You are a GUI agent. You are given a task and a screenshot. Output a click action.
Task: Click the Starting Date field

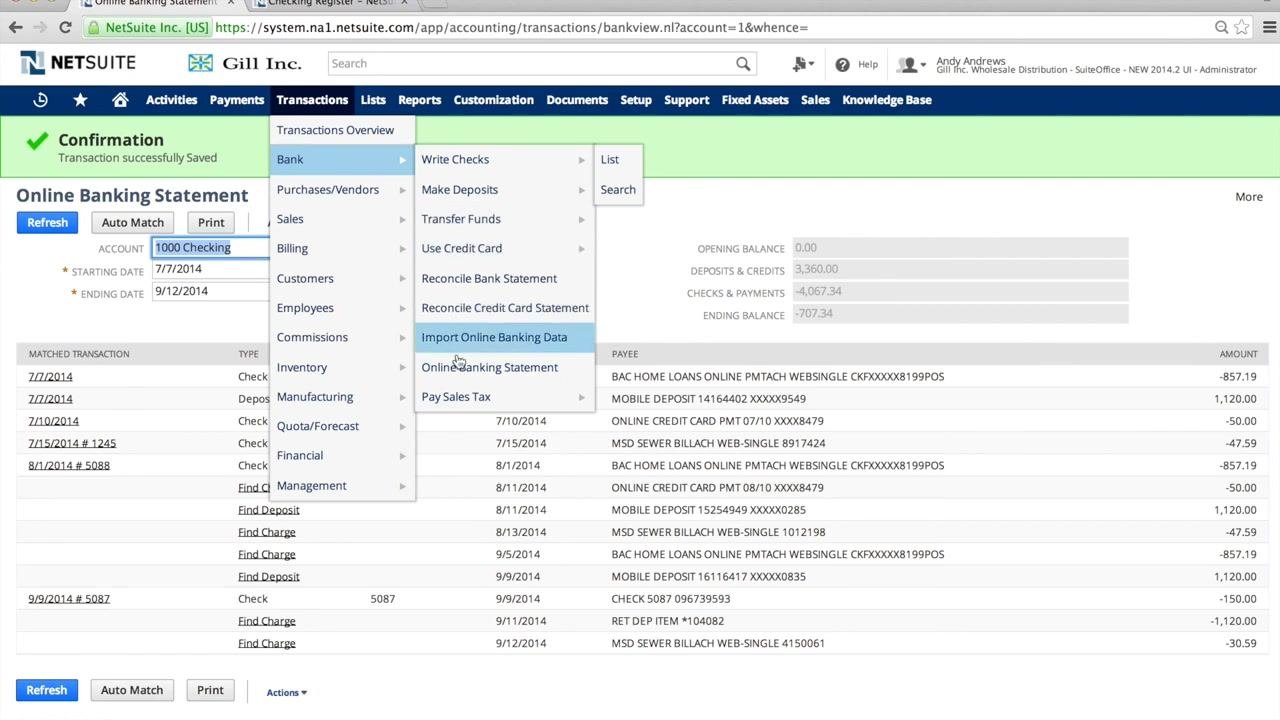[x=210, y=269]
